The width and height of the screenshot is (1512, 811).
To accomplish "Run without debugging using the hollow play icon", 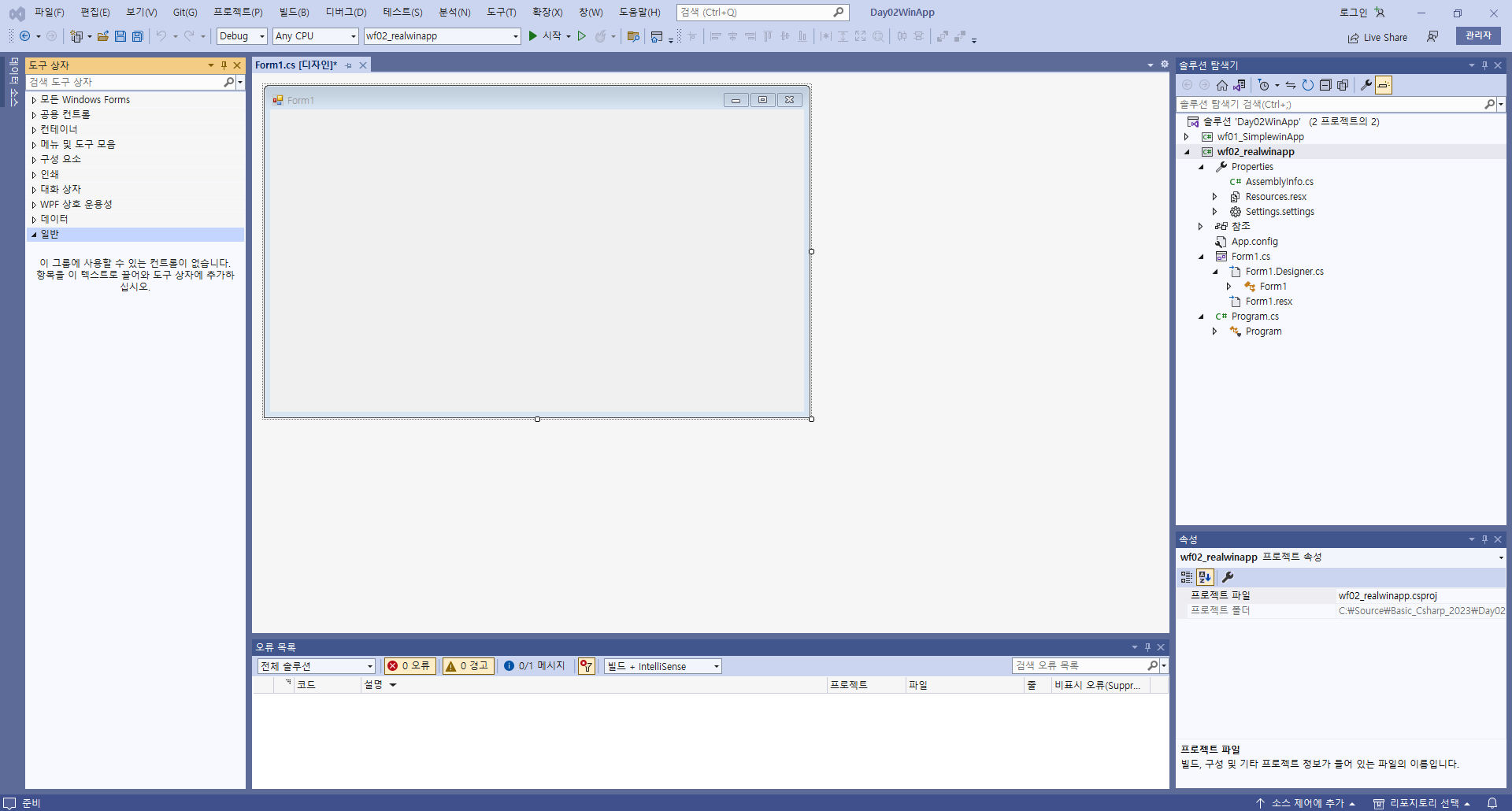I will [582, 36].
